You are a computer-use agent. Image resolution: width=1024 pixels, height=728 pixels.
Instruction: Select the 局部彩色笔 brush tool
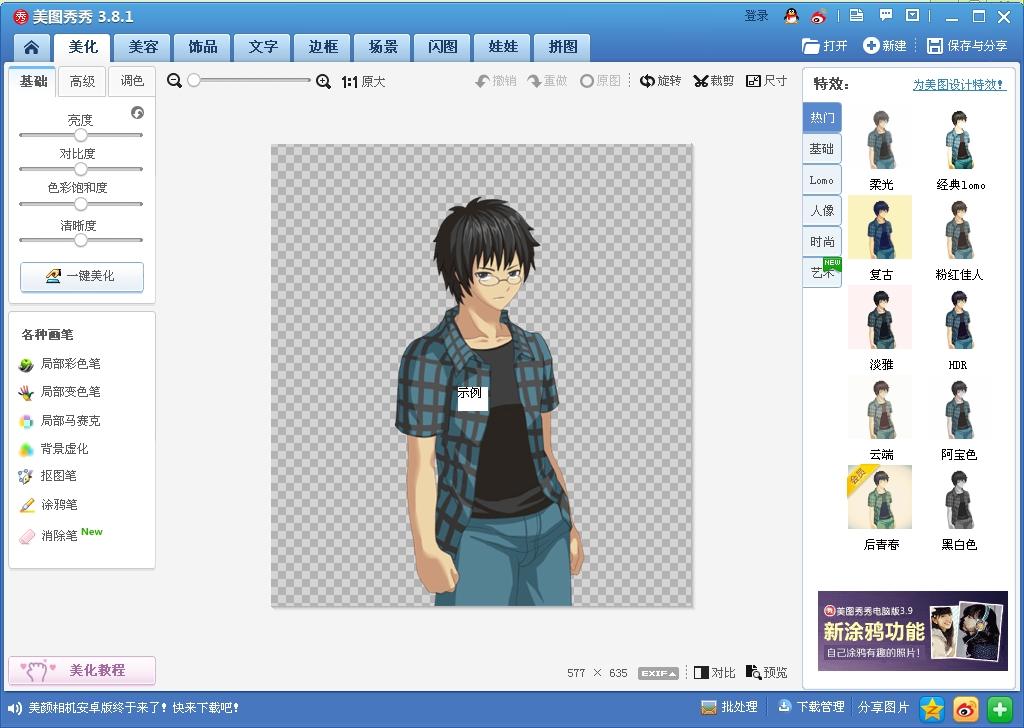61,364
